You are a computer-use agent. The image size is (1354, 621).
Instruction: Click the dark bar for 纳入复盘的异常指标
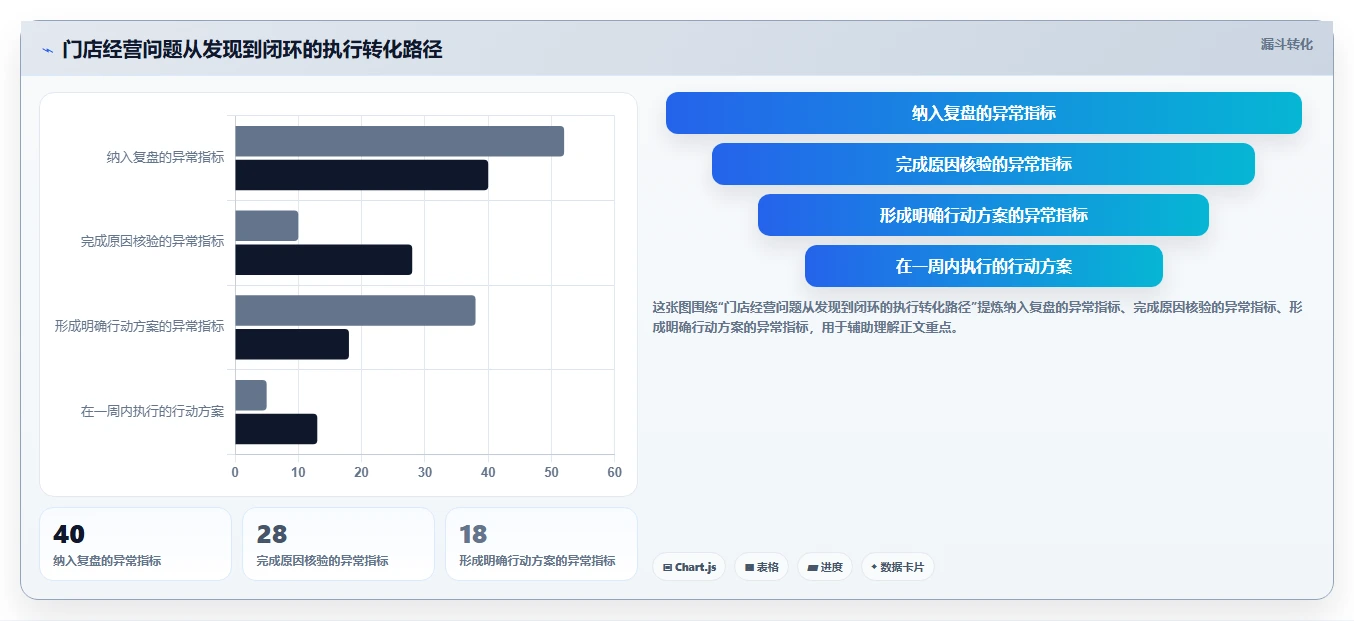click(361, 175)
